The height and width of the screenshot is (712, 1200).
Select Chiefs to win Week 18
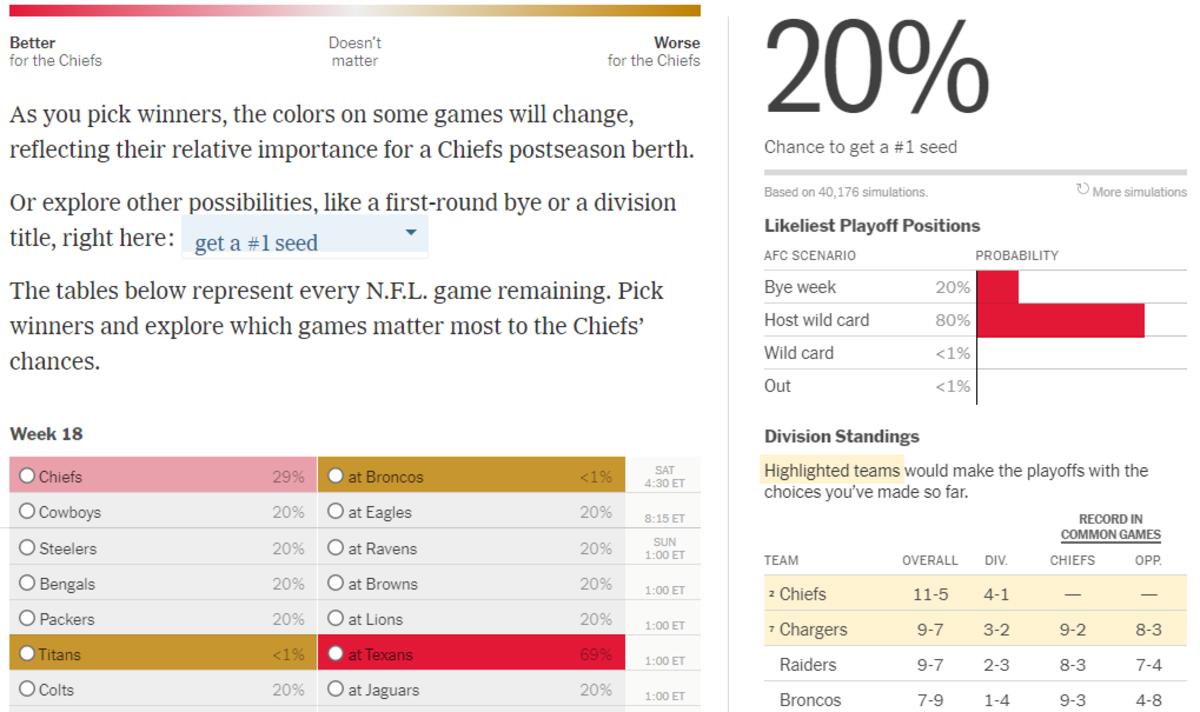pyautogui.click(x=27, y=476)
